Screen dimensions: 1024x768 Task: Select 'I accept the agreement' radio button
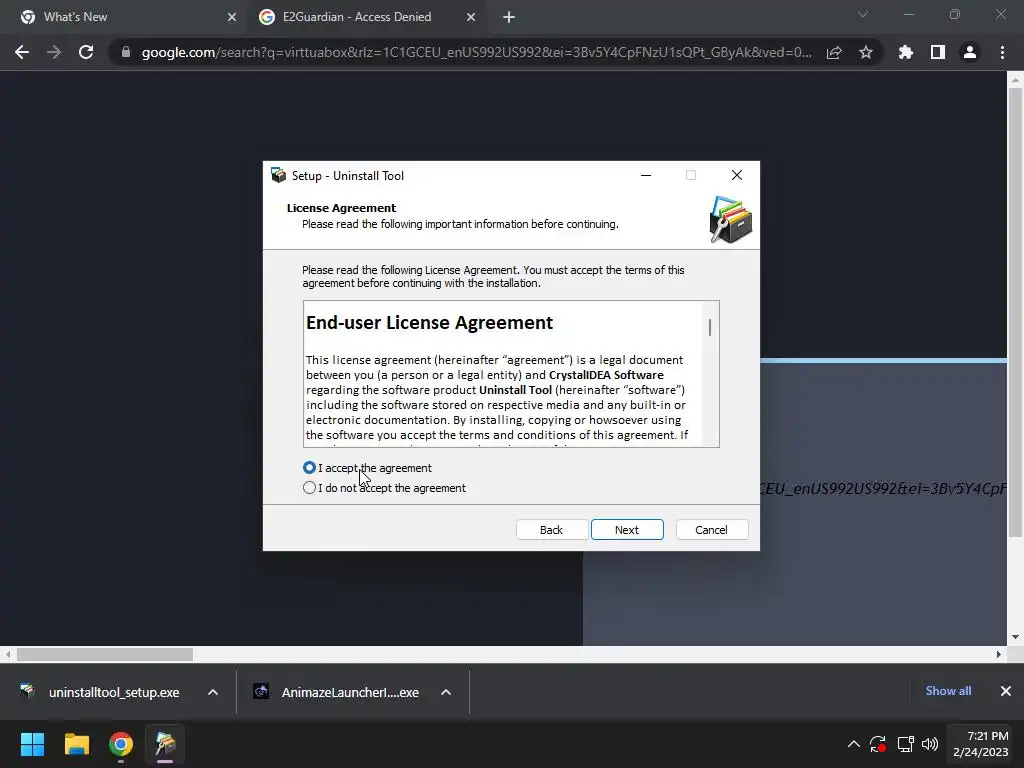[310, 468]
